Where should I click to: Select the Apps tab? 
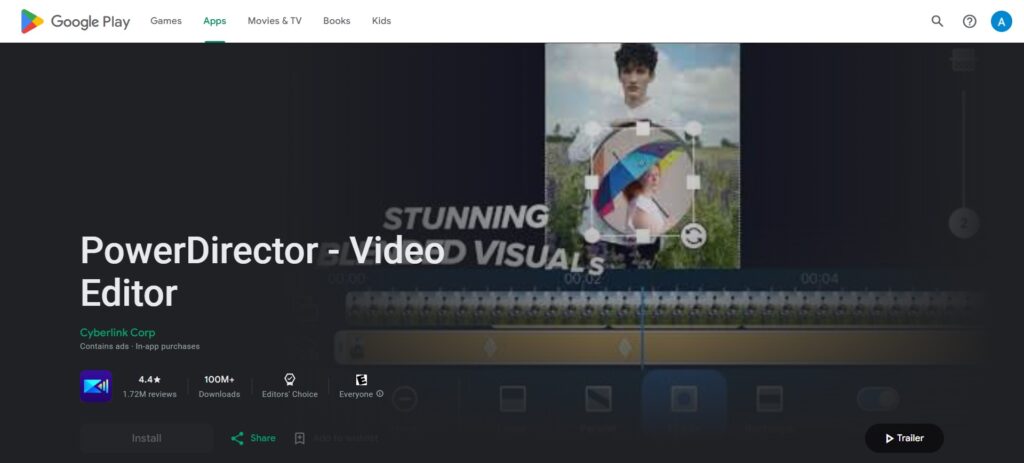(214, 21)
